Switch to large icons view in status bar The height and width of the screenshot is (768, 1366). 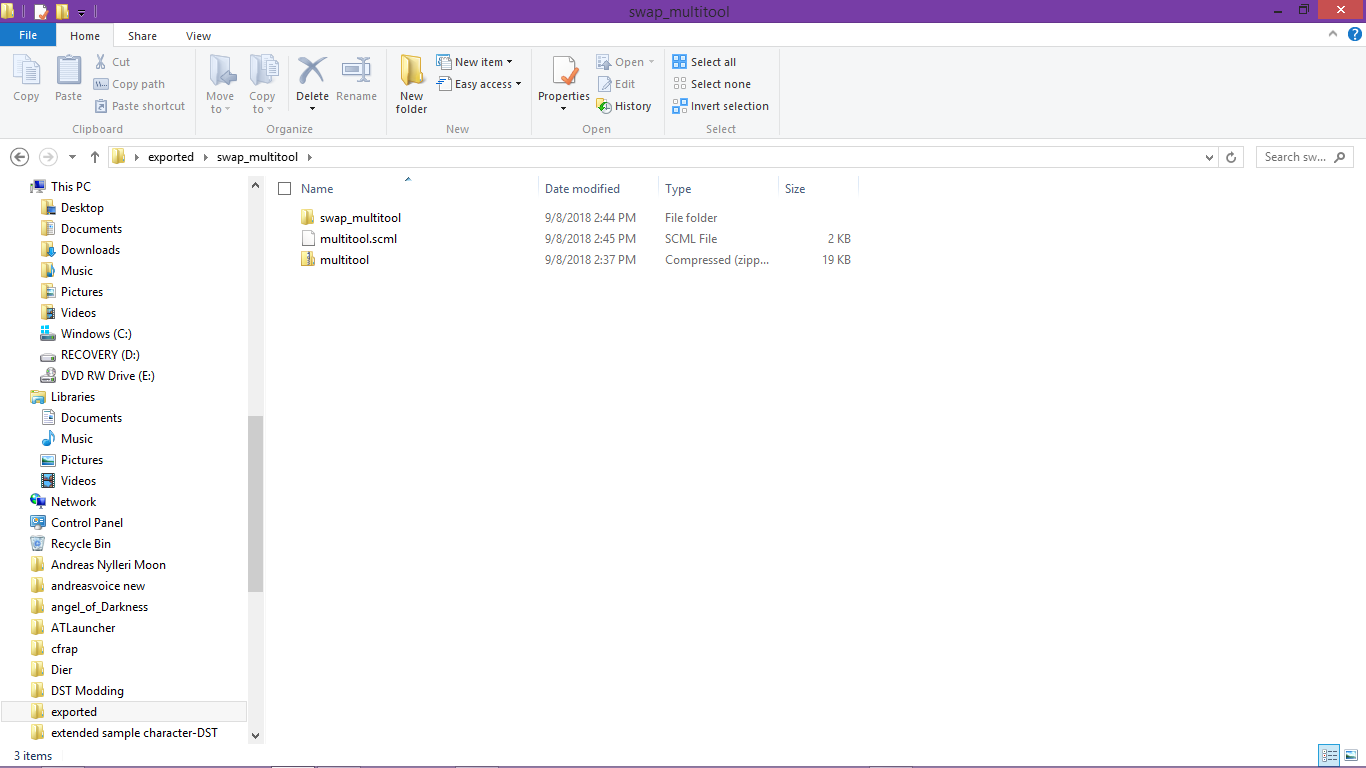[x=1350, y=755]
